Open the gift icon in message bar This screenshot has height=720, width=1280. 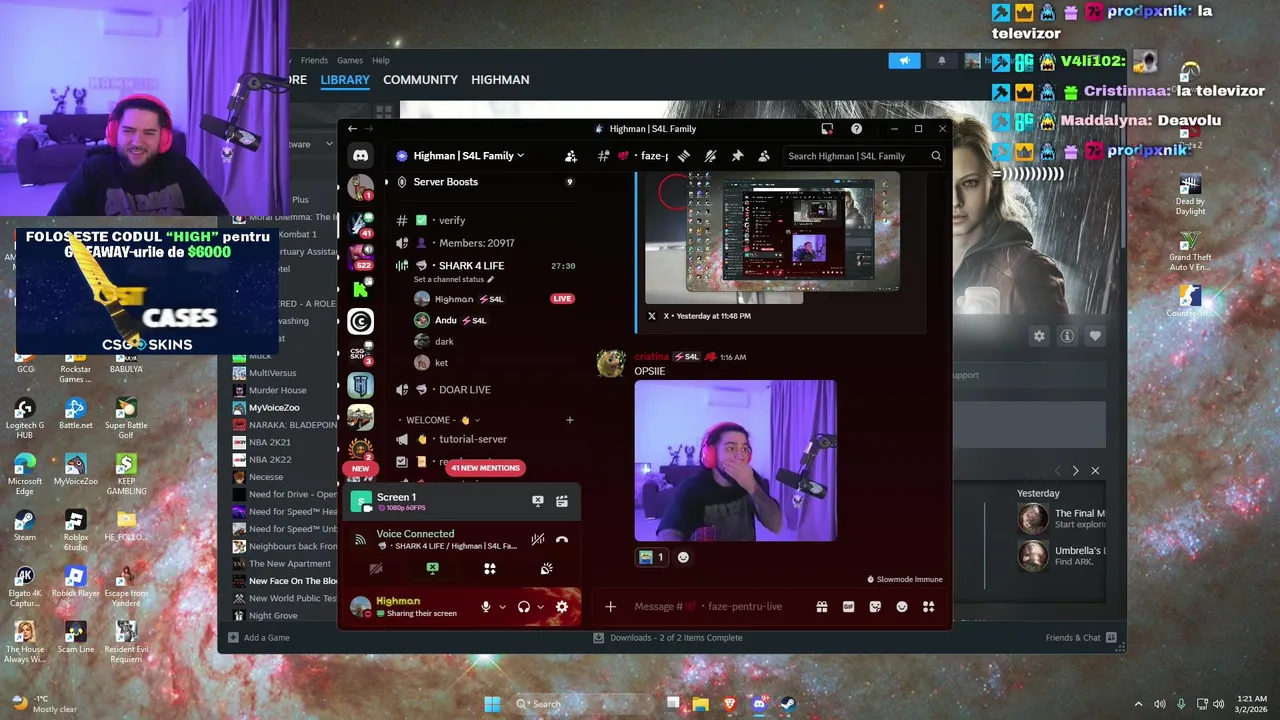[821, 607]
